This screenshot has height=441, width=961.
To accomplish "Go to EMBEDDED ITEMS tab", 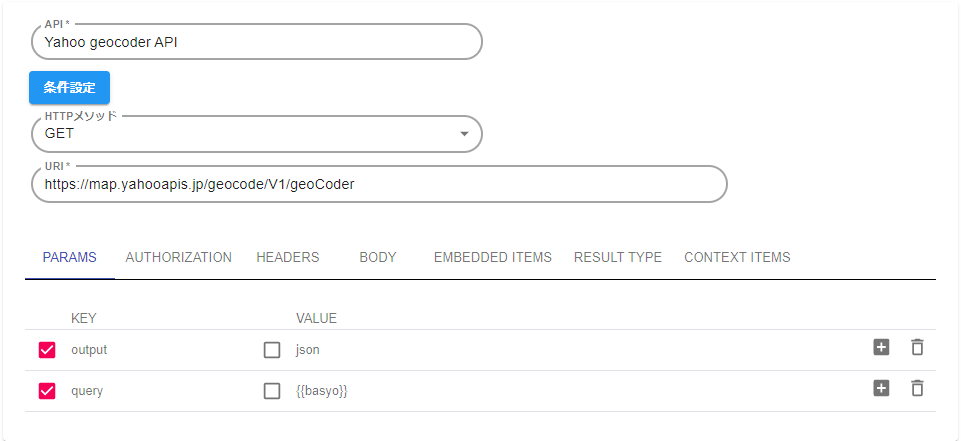I will pos(493,257).
